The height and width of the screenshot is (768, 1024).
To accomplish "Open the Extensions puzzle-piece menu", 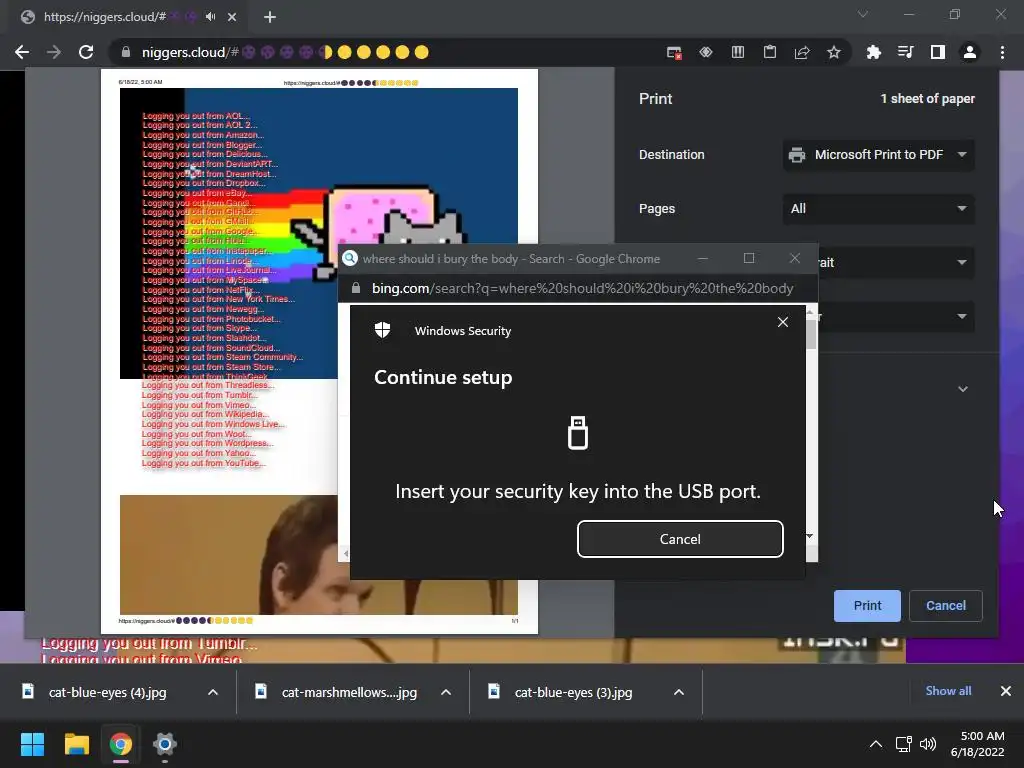I will (x=873, y=52).
